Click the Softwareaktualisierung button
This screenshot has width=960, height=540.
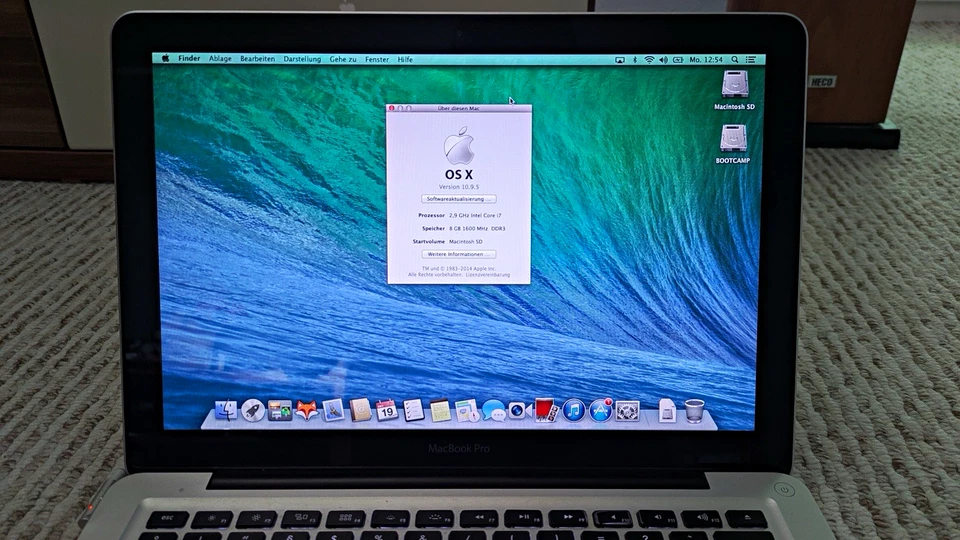pos(459,199)
